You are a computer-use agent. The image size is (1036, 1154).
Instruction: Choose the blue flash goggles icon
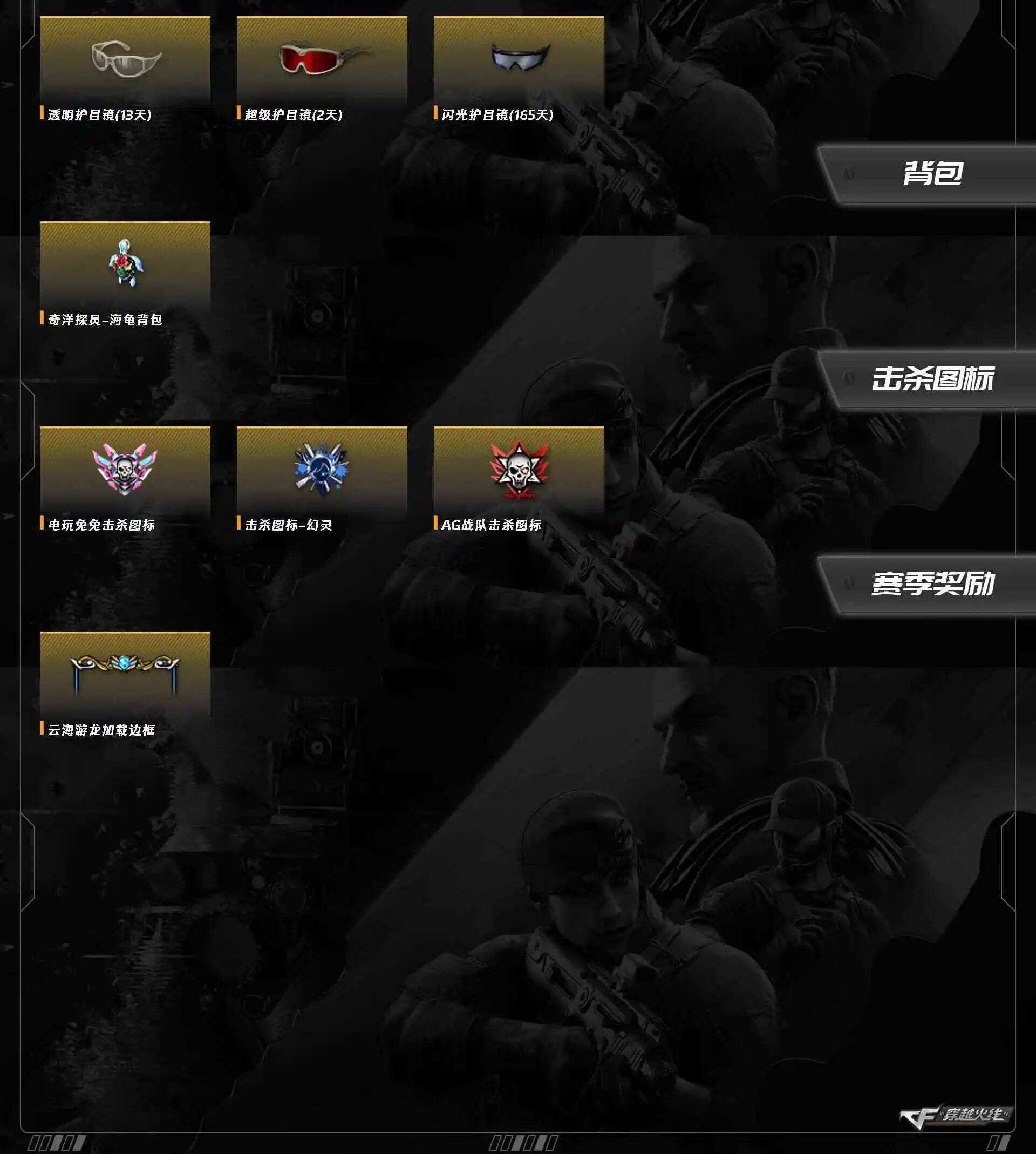520,57
